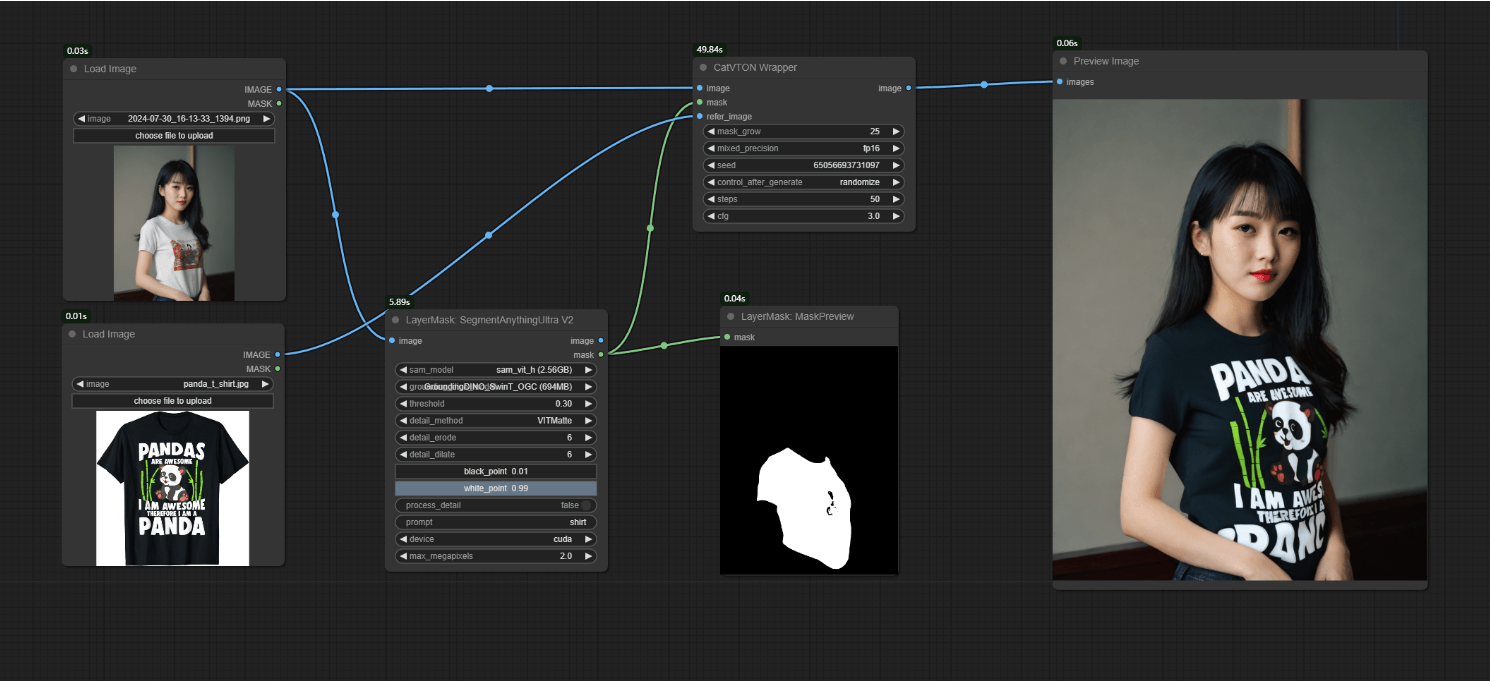Click the panda t-shirt thumbnail in Load Image
This screenshot has width=1490, height=681.
(x=173, y=488)
